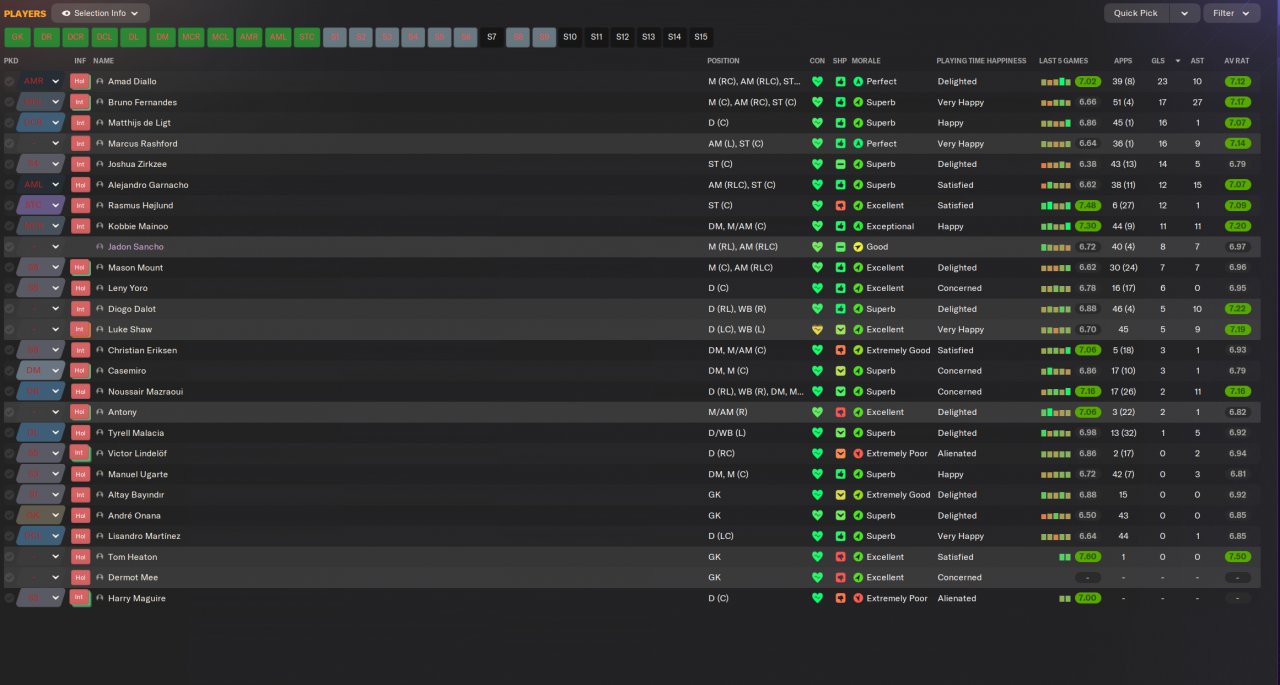Open the Selection Info dropdown
1280x685 pixels.
[100, 13]
